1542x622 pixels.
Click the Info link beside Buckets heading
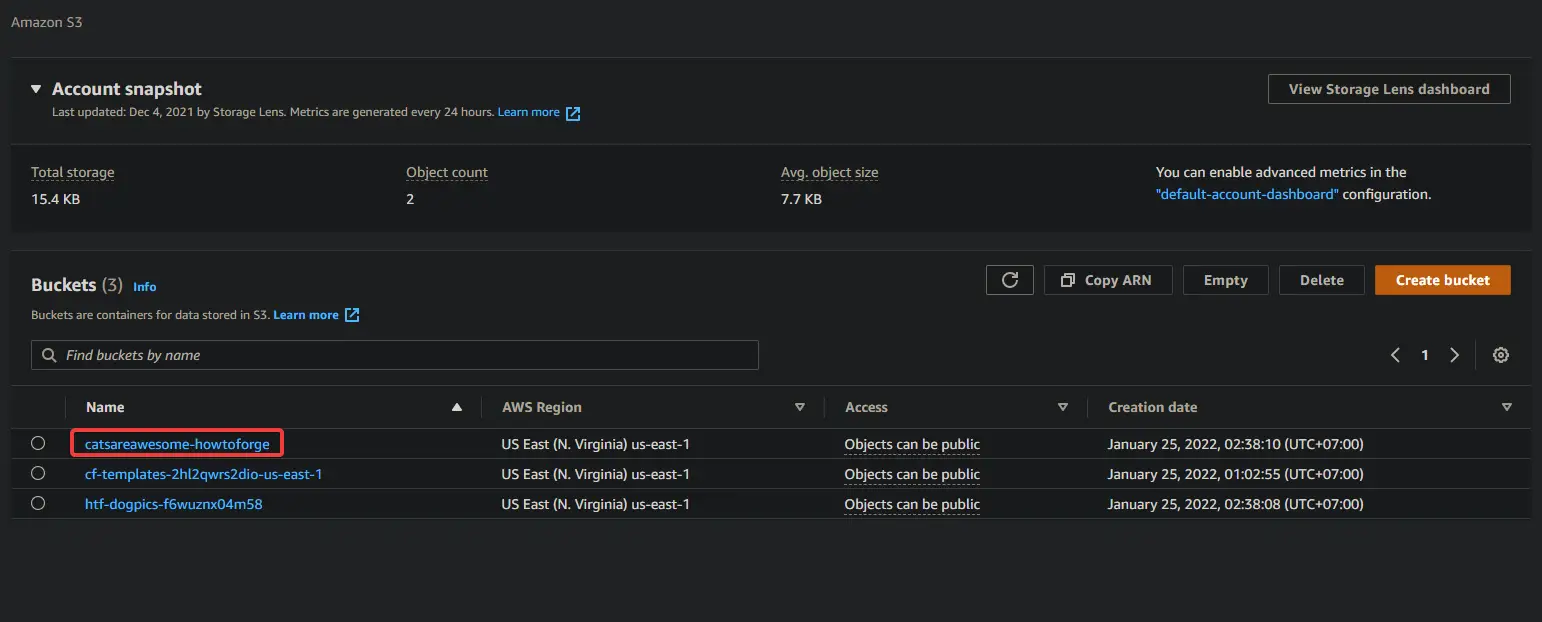(144, 287)
